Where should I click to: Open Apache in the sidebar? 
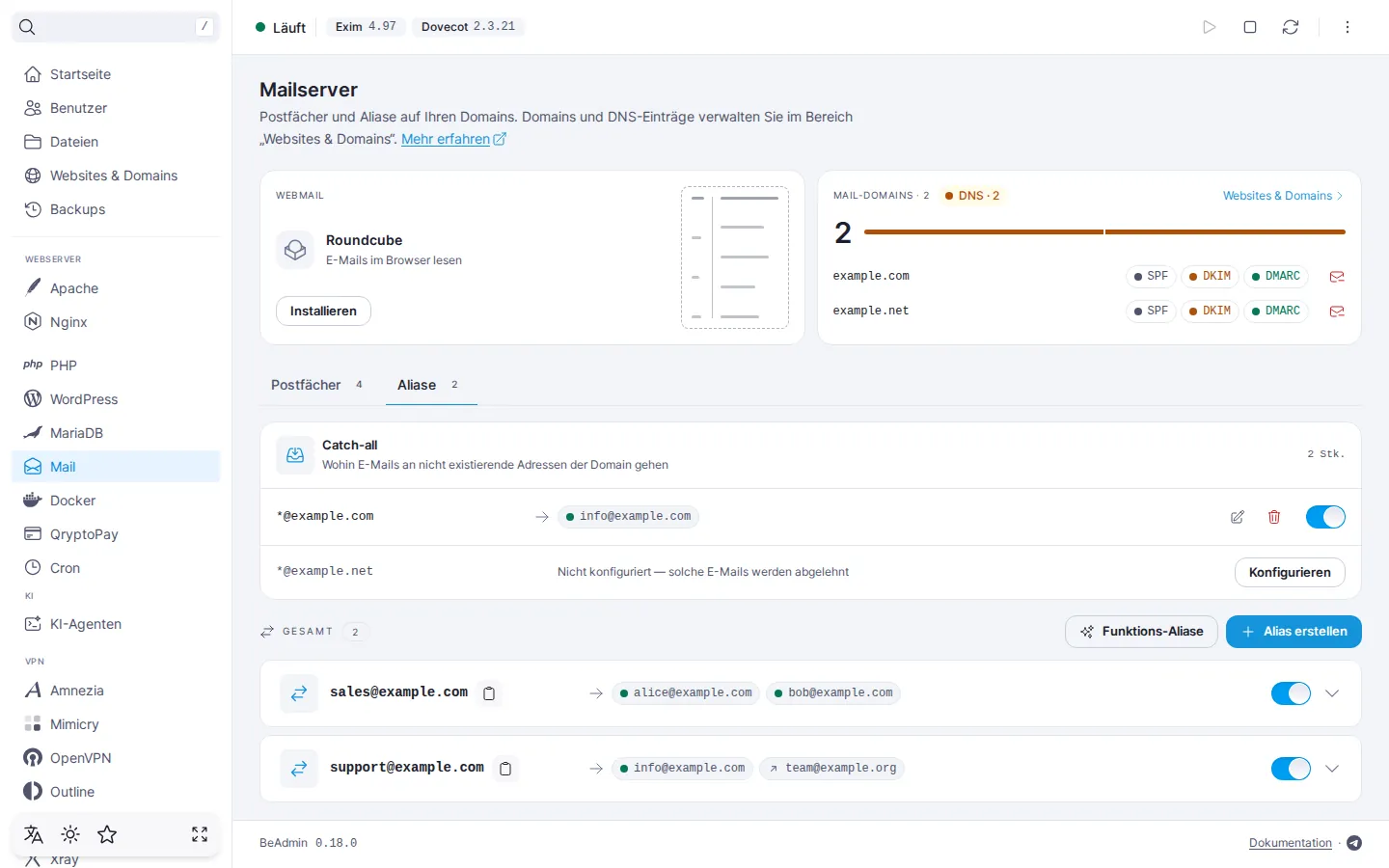coord(116,288)
